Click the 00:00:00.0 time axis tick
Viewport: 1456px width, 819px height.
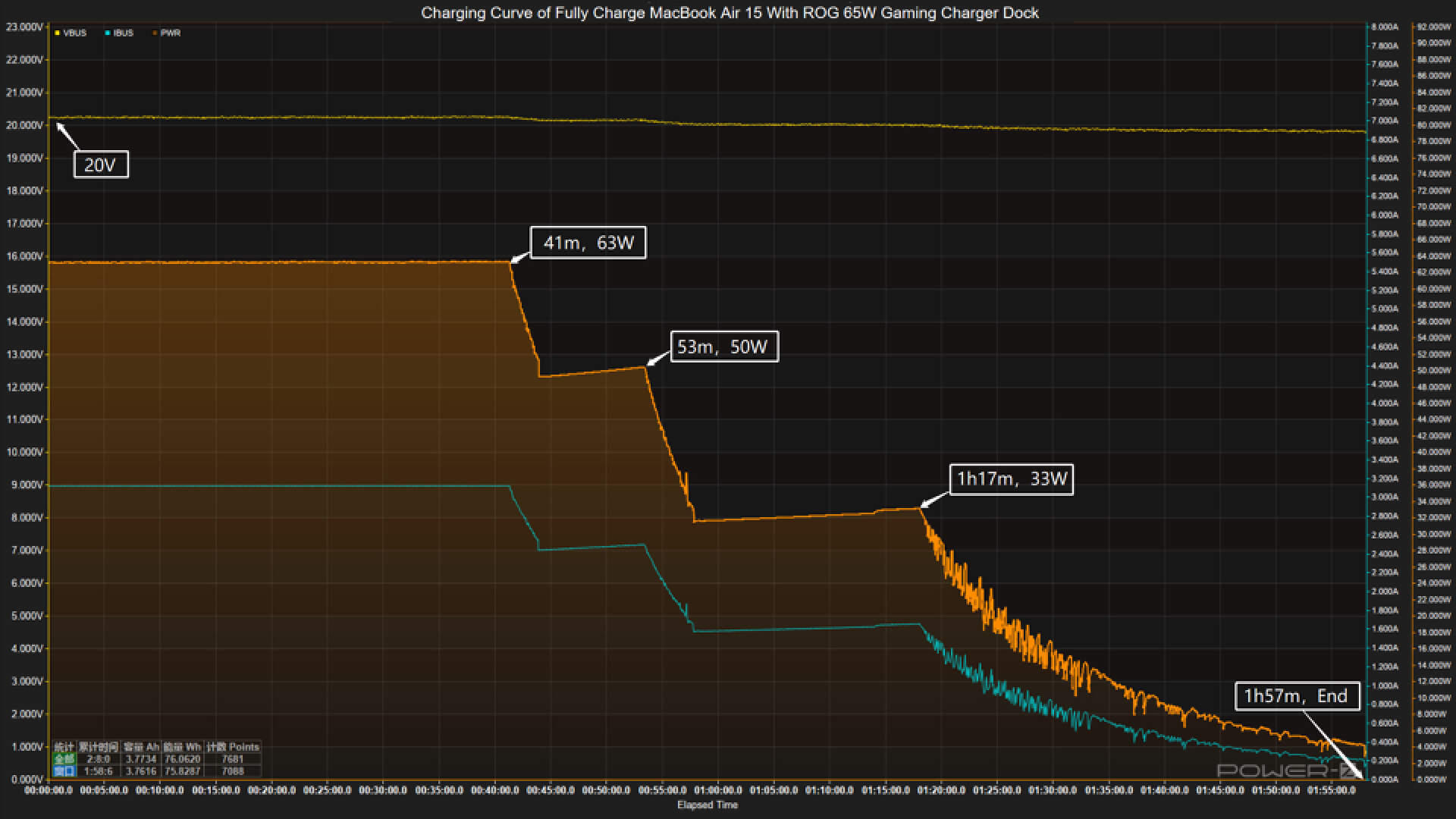point(49,791)
